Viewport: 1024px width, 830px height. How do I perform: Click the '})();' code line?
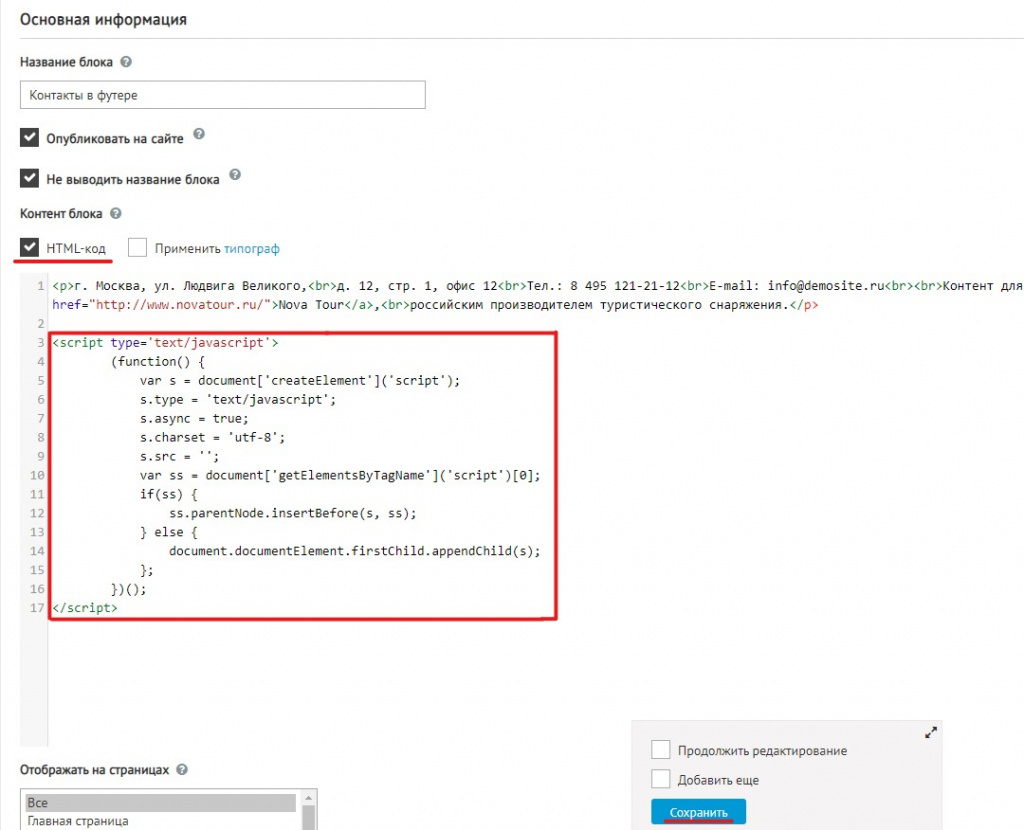click(x=129, y=589)
